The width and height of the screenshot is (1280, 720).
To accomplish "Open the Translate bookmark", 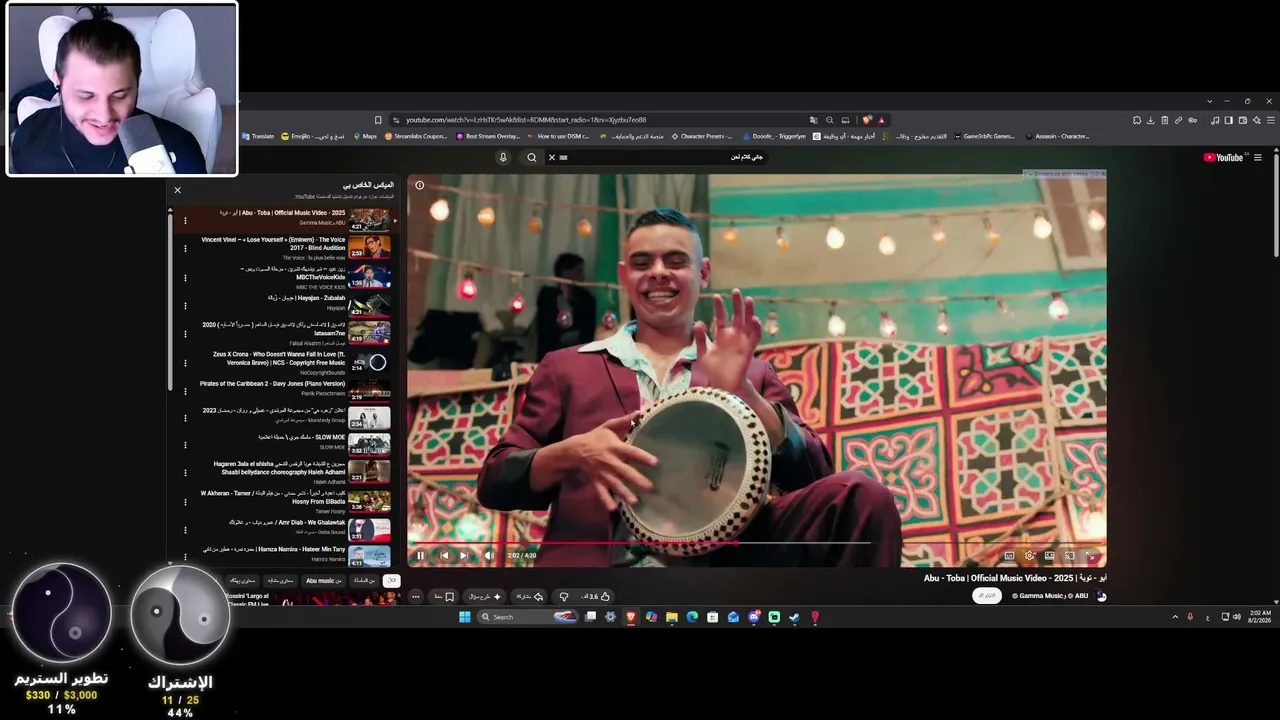I will coord(258,136).
